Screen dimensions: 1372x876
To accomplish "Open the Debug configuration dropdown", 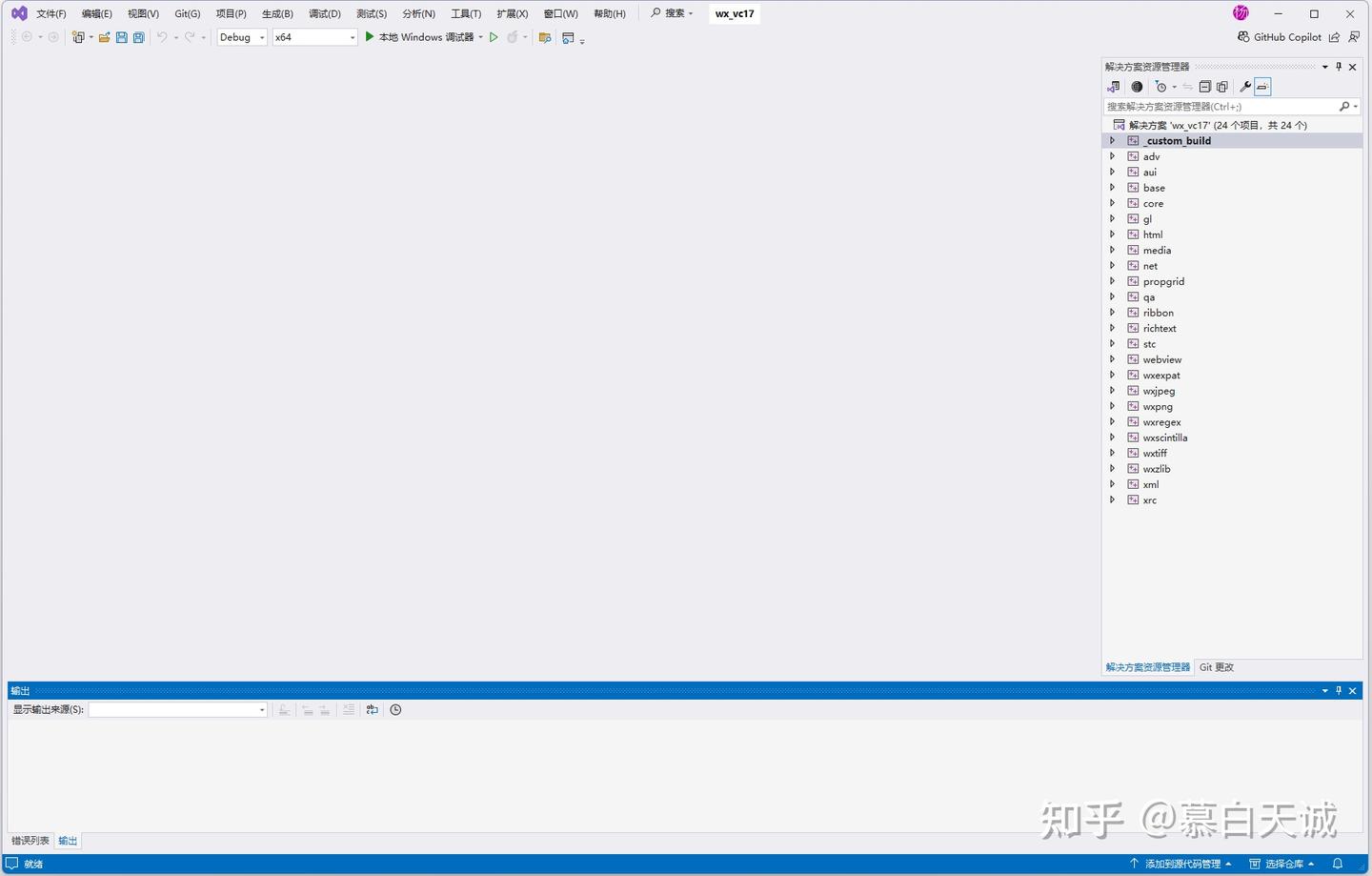I will point(261,37).
